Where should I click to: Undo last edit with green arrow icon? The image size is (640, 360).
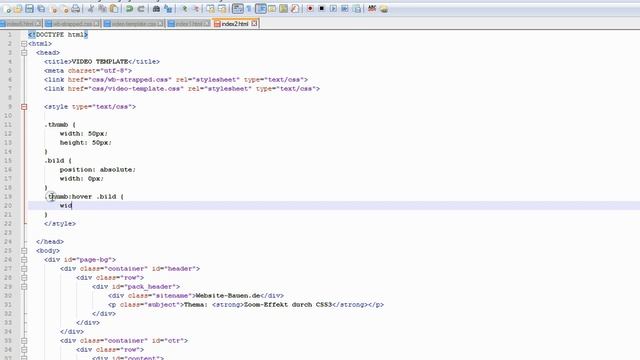[x=129, y=9]
